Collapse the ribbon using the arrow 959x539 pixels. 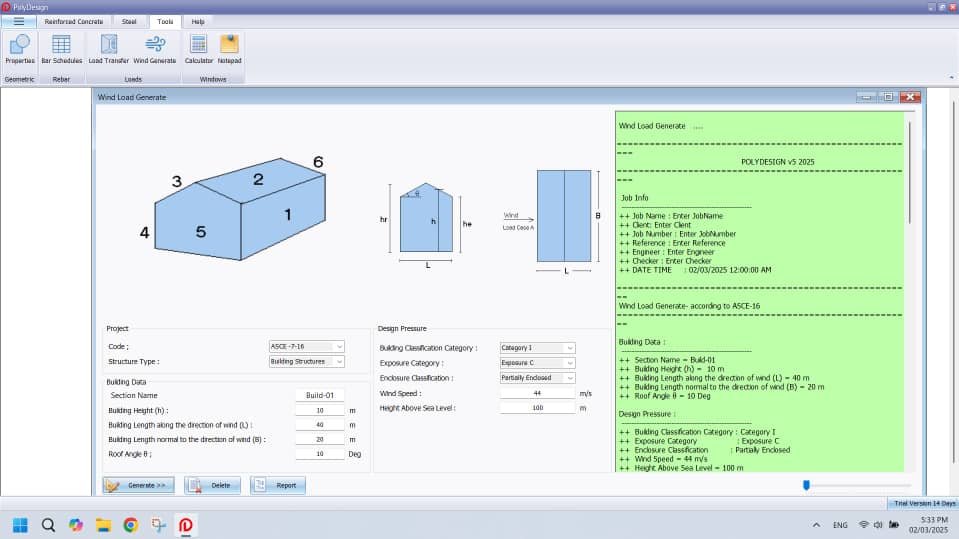pos(951,78)
